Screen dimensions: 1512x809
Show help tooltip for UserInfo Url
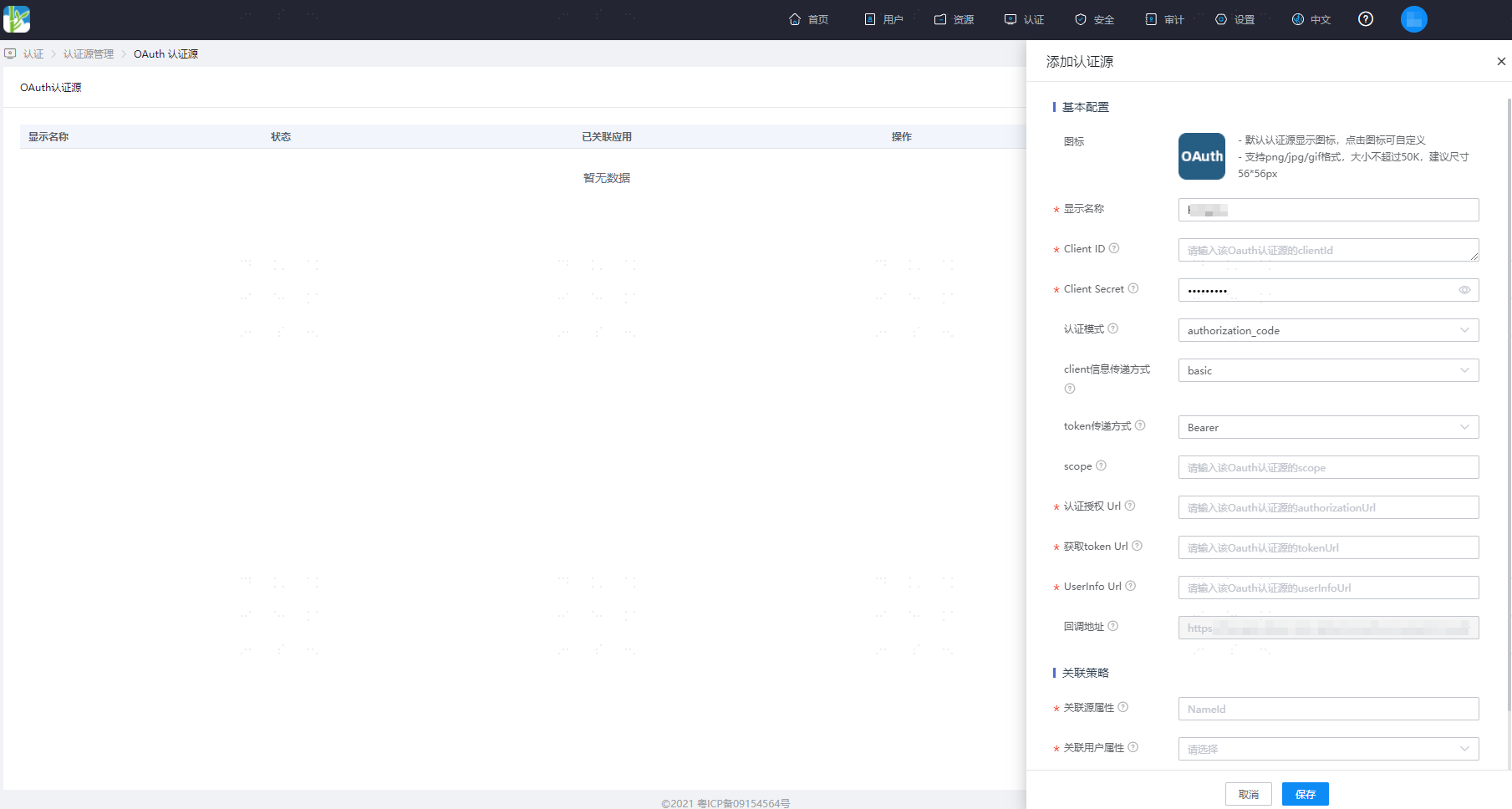(x=1131, y=586)
